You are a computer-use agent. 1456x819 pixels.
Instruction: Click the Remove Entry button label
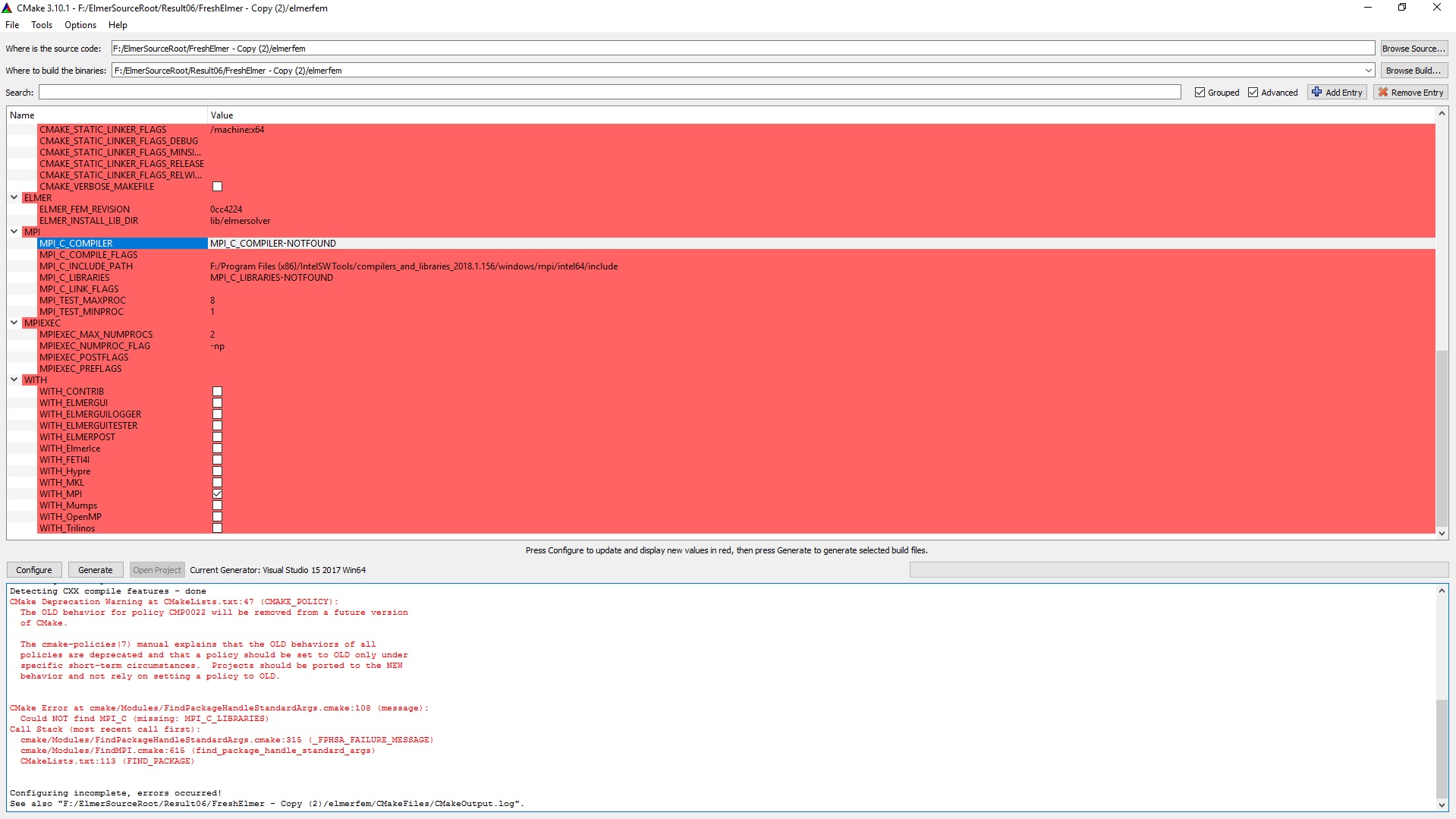(1417, 93)
